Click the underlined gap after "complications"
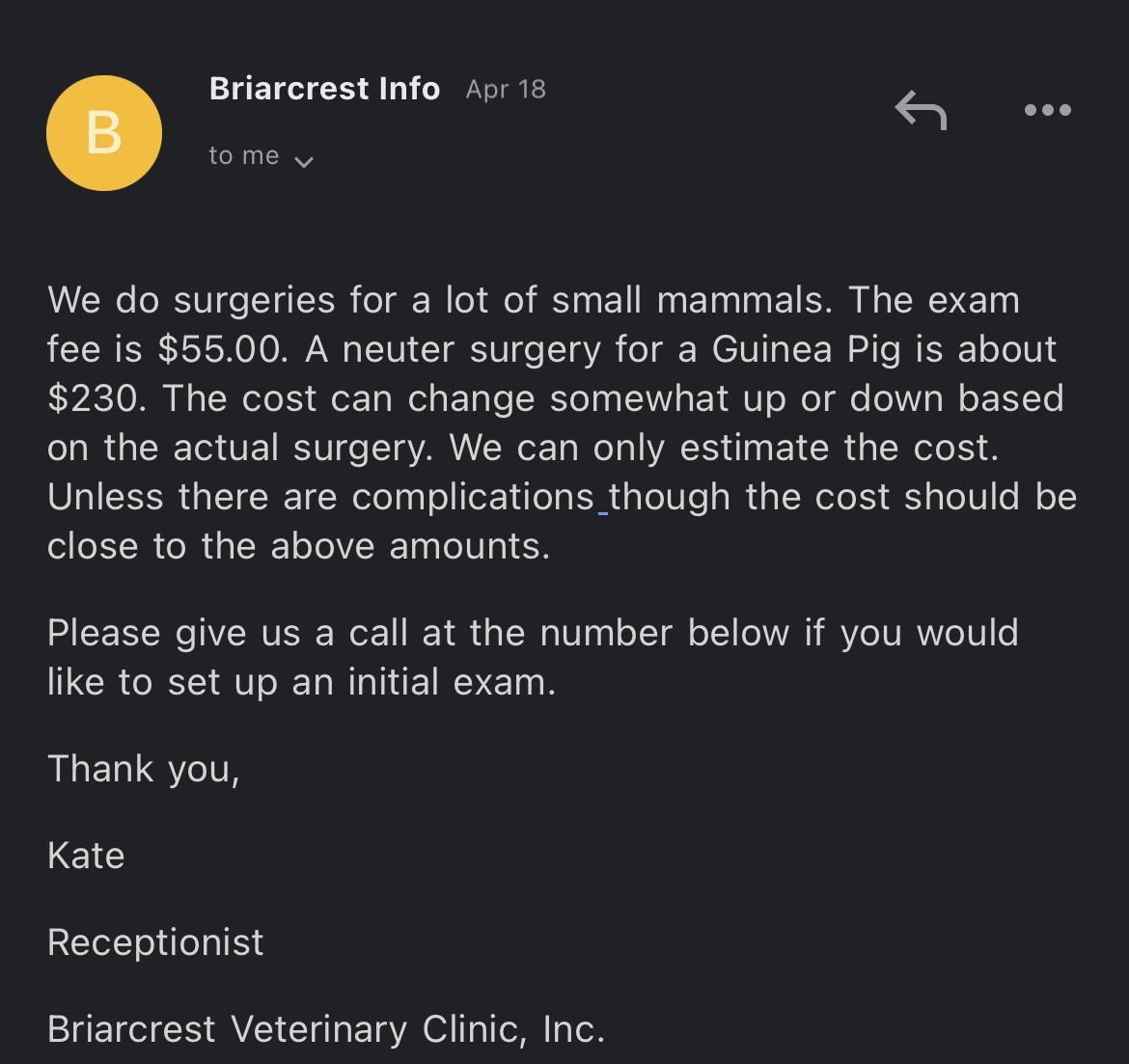The image size is (1129, 1064). coord(603,500)
